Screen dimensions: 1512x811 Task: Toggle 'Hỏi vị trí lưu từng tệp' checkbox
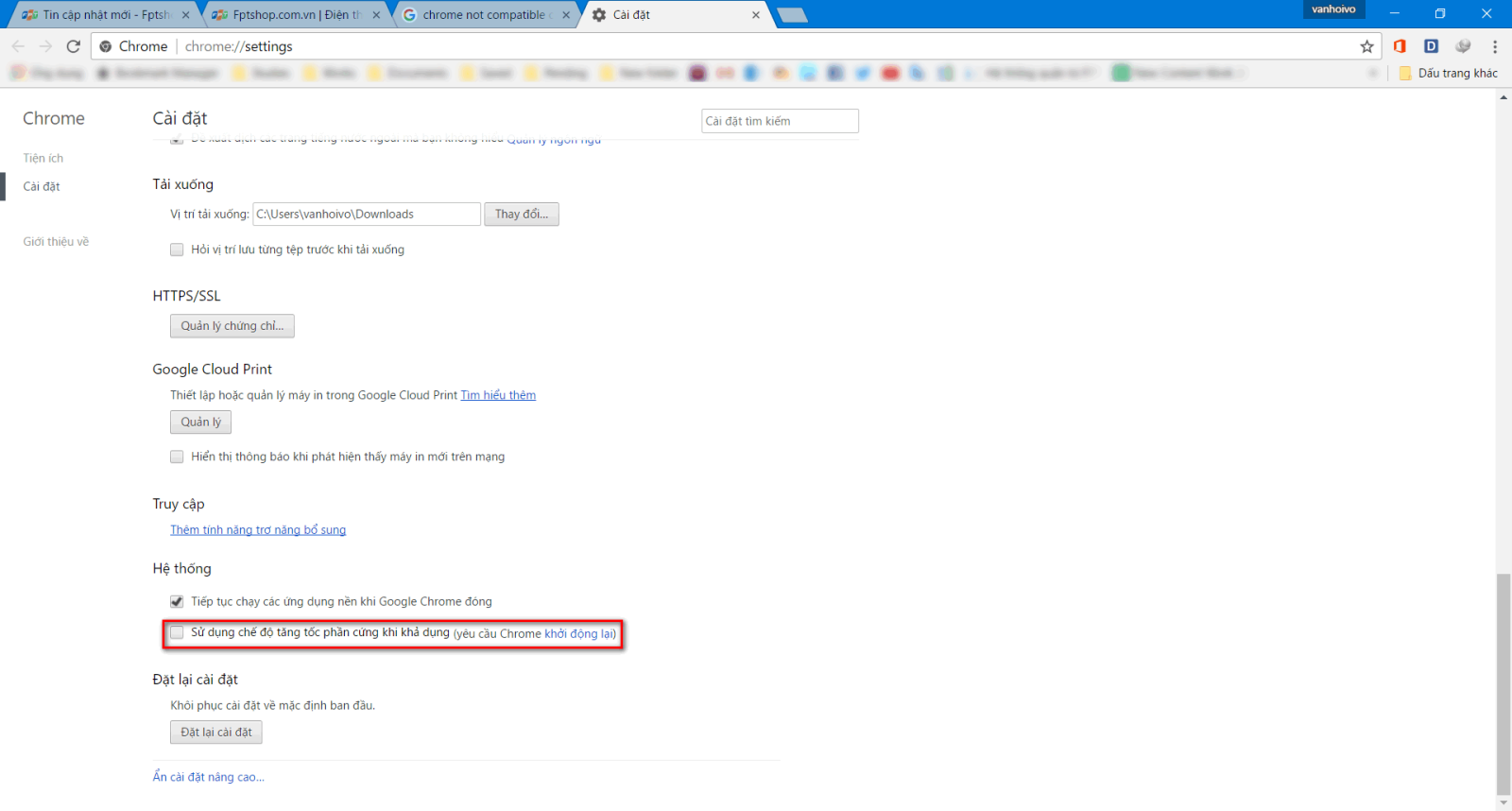pos(177,250)
